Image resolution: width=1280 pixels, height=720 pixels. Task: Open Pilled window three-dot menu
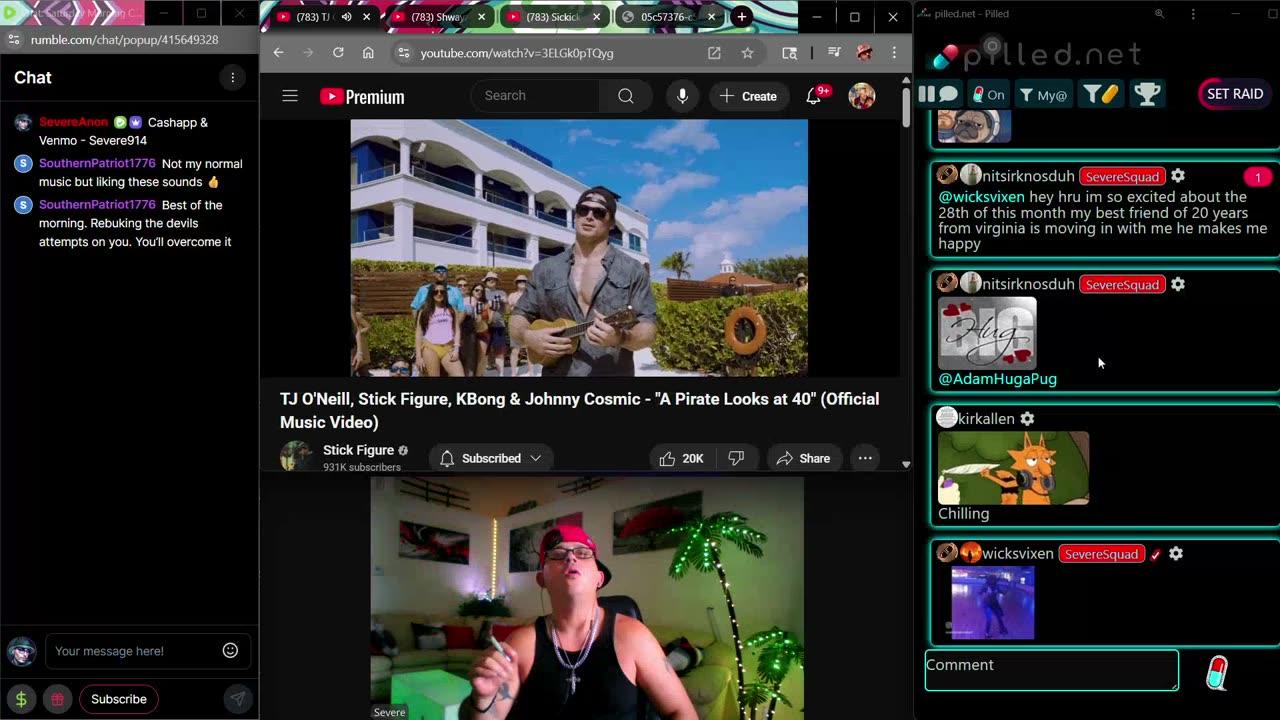click(x=1193, y=14)
